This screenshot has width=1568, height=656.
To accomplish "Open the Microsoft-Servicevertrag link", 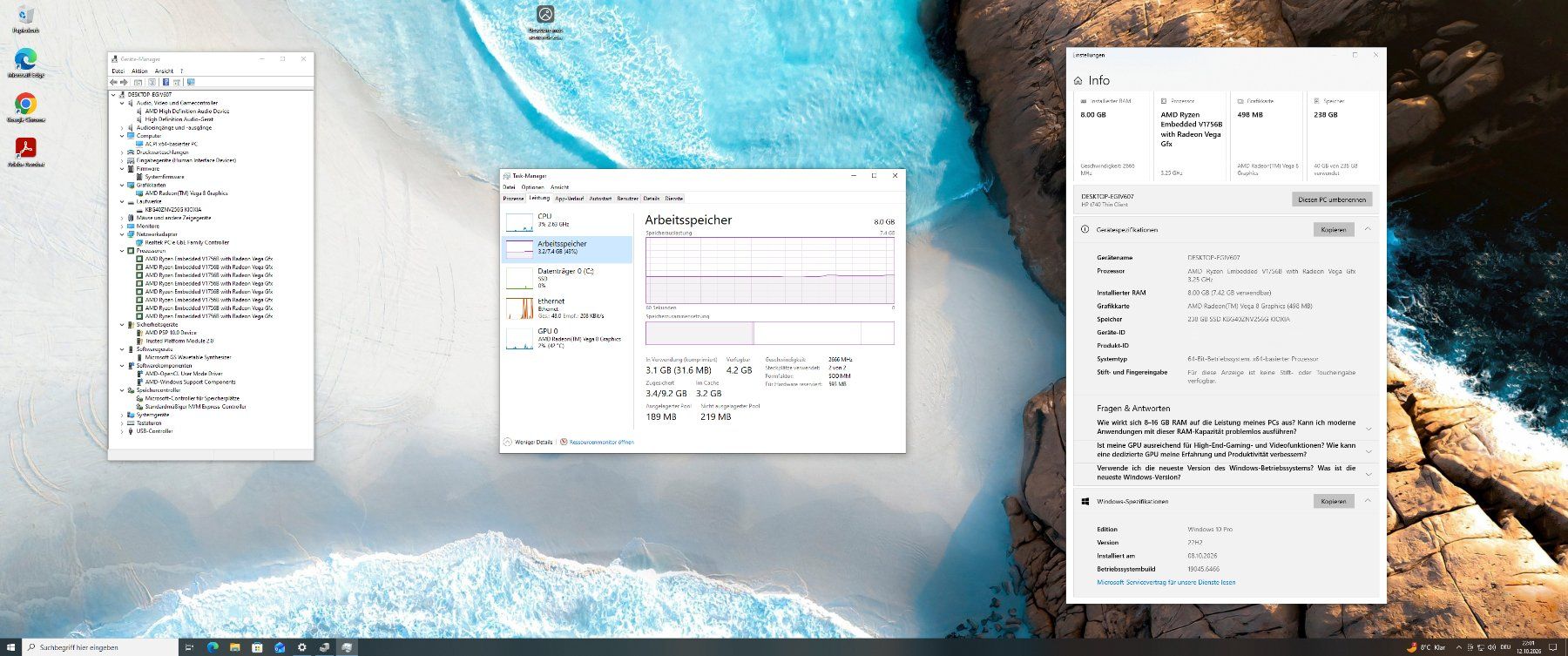I will [1166, 582].
